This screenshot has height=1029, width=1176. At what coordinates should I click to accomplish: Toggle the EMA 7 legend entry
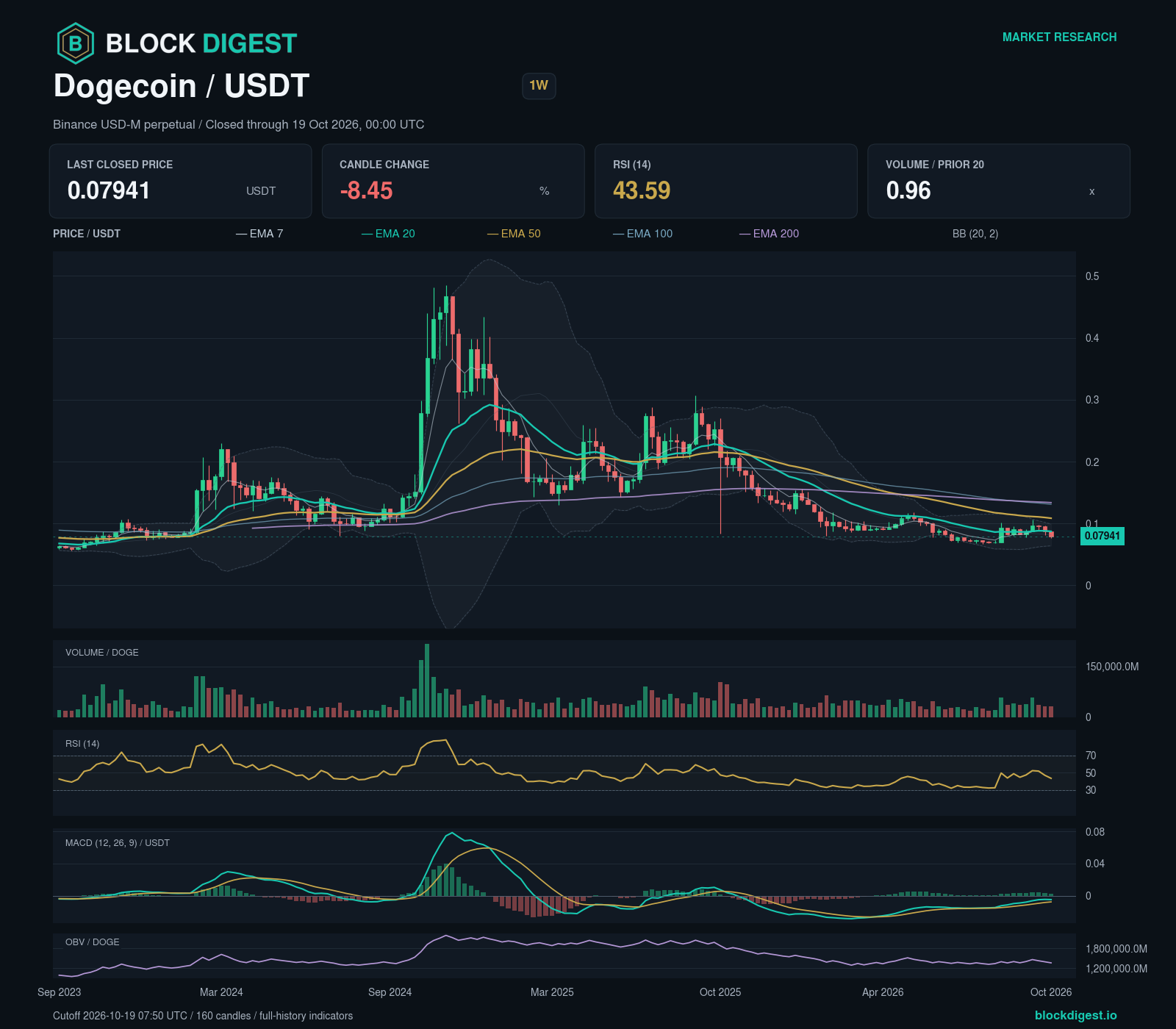coord(259,234)
